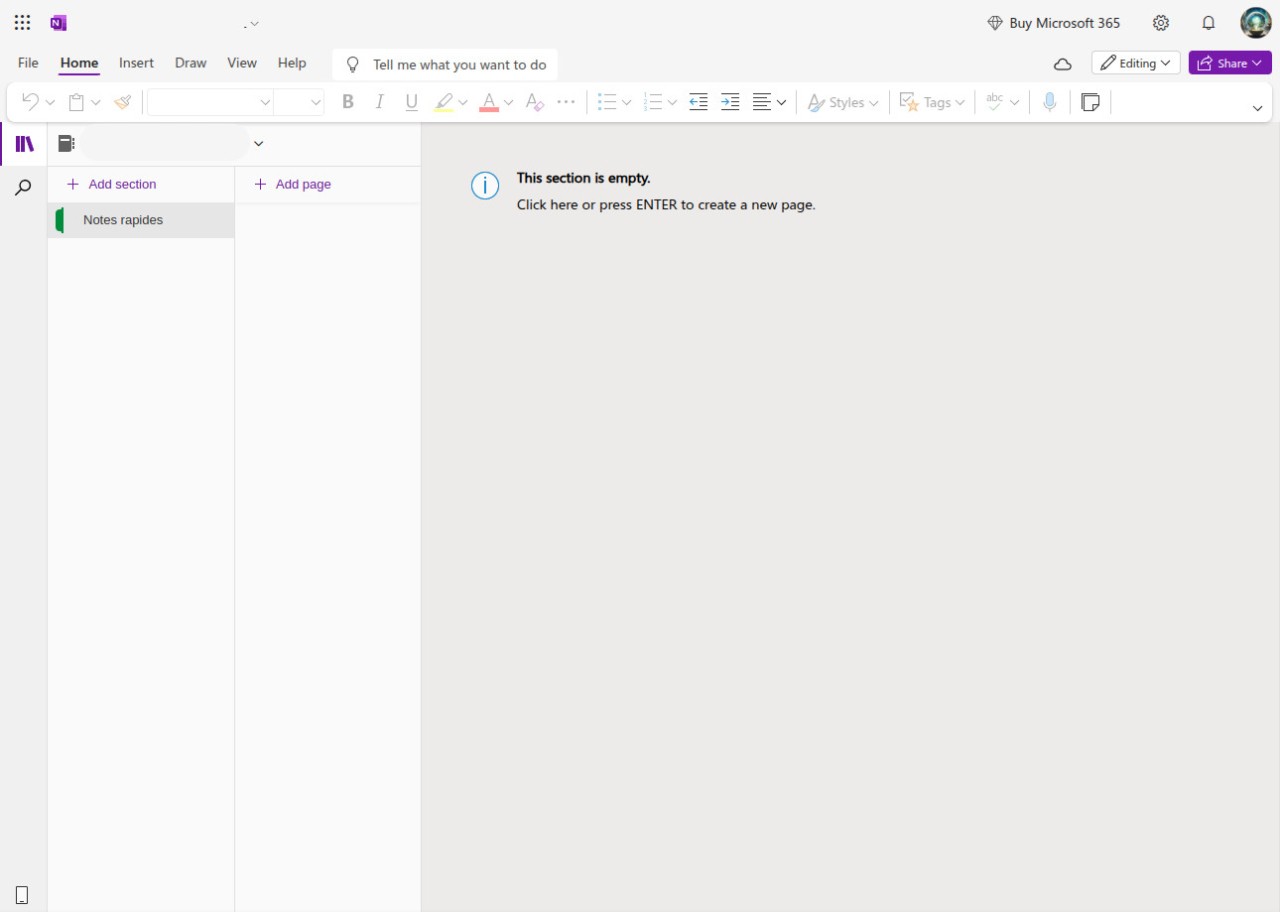Click Add section in the sidebar
Screen dimensions: 1280x912
coord(110,184)
